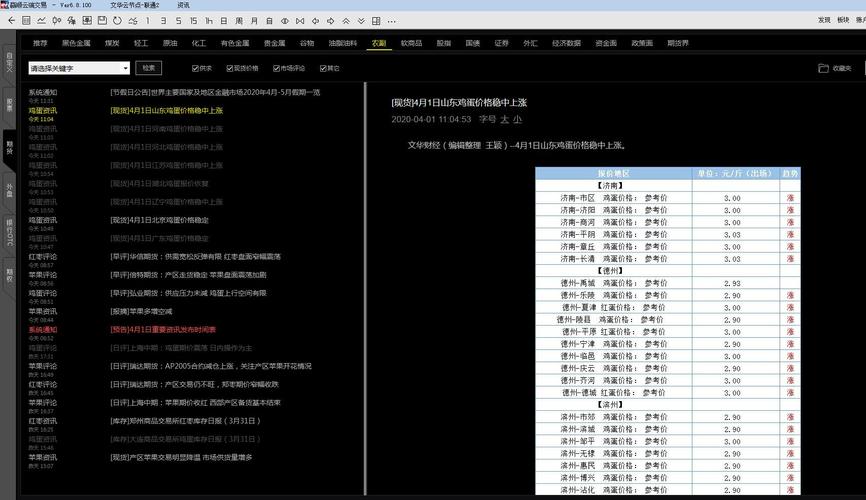Switch to the 政策面 tab
The image size is (866, 500).
642,43
